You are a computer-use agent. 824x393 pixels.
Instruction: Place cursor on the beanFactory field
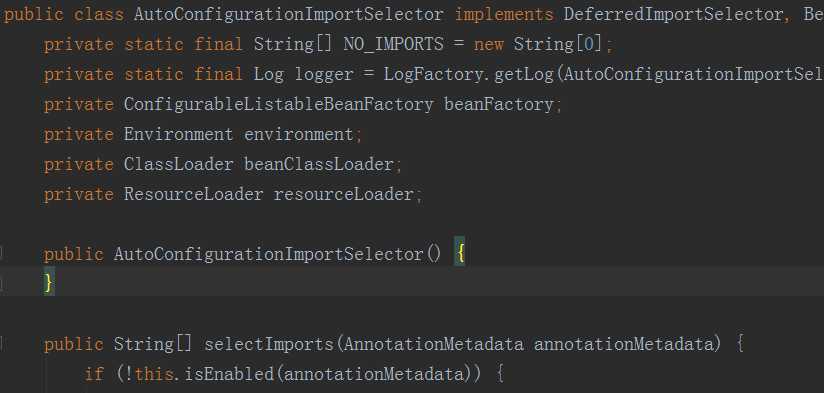[x=499, y=105]
